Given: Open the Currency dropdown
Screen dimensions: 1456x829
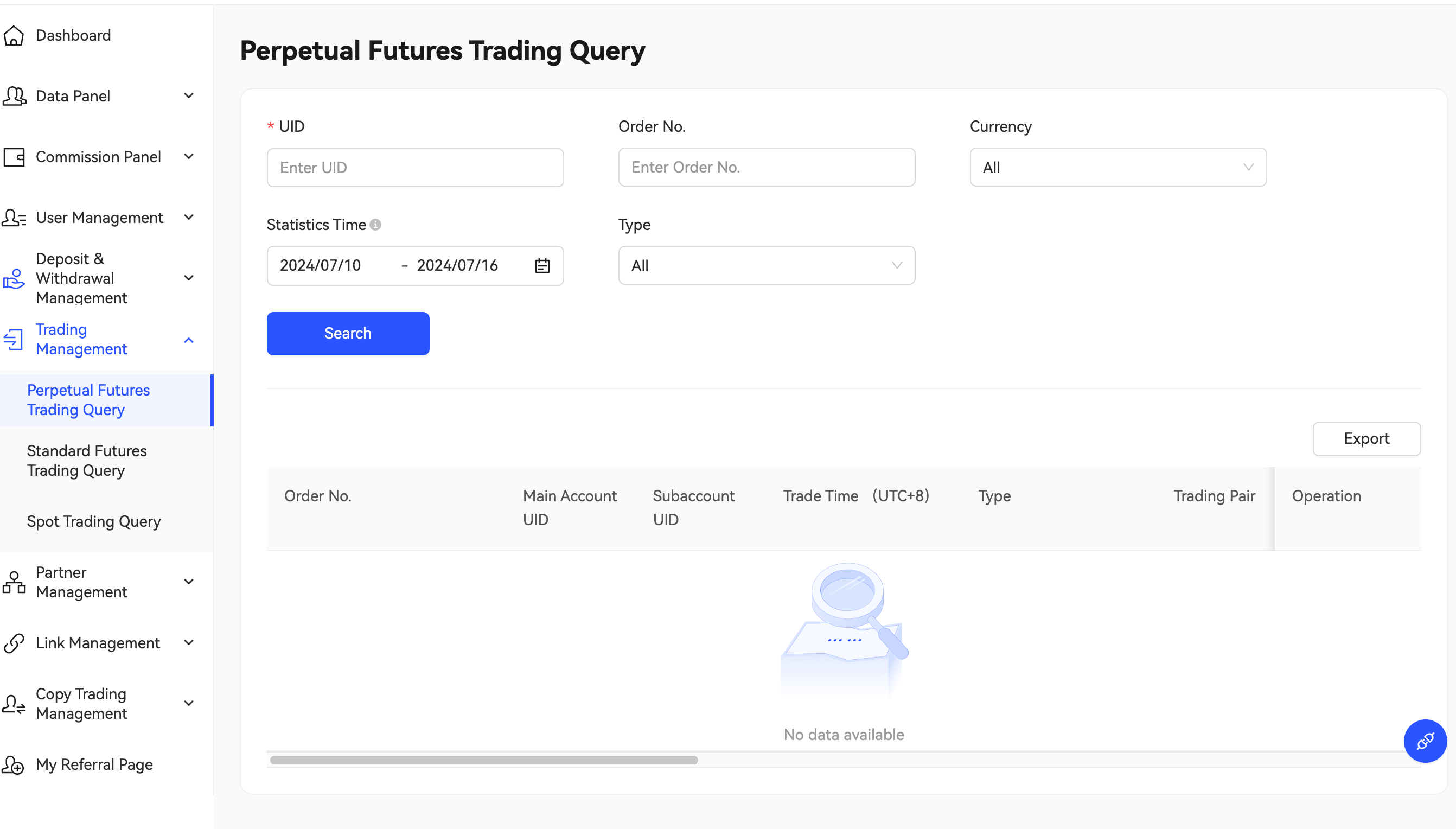Looking at the screenshot, I should [x=1117, y=168].
